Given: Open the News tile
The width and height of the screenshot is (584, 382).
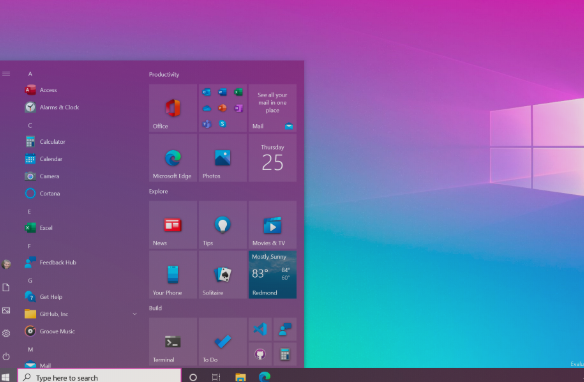Looking at the screenshot, I should click(173, 225).
